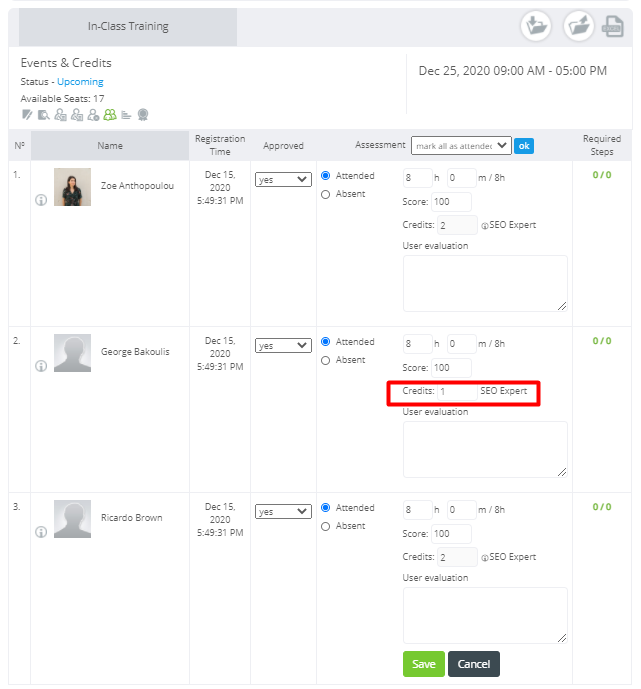
Task: Click George Bakoulis's Score input field
Action: [451, 368]
